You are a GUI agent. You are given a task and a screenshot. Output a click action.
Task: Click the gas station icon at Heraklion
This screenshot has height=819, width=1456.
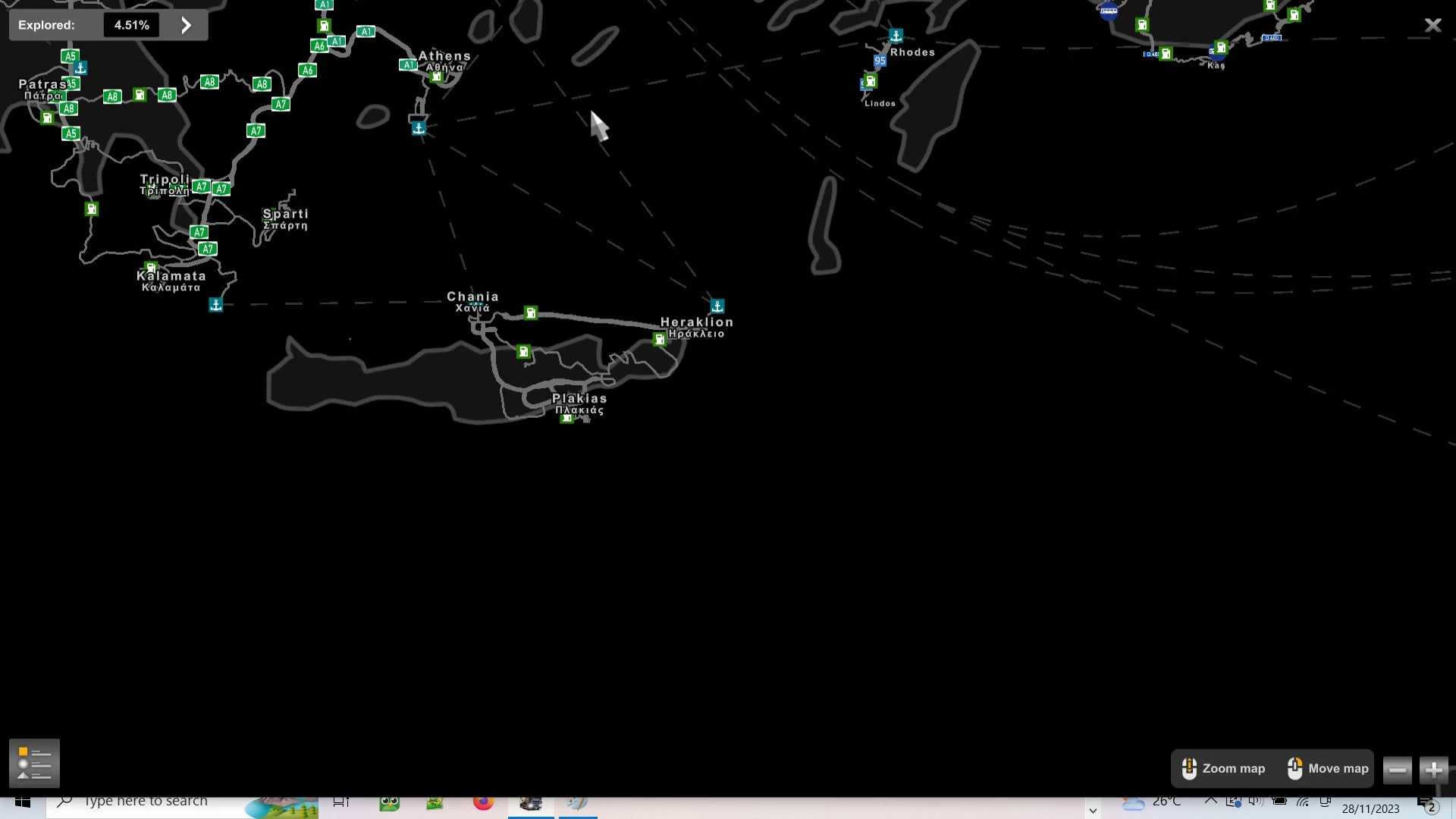[660, 340]
